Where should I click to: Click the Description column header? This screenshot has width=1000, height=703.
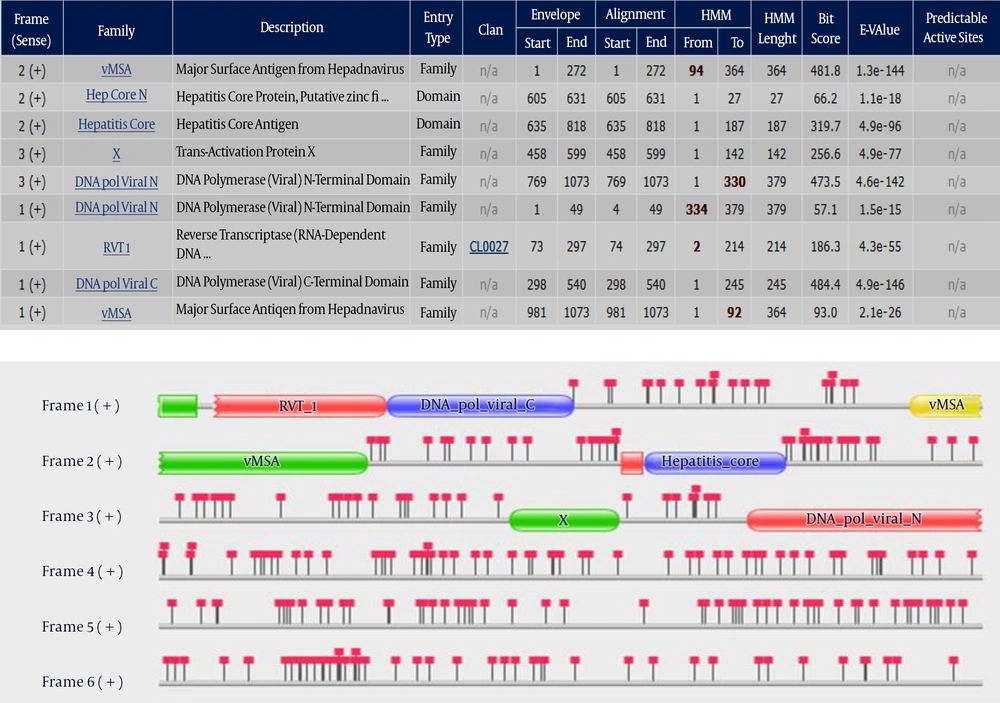[291, 27]
